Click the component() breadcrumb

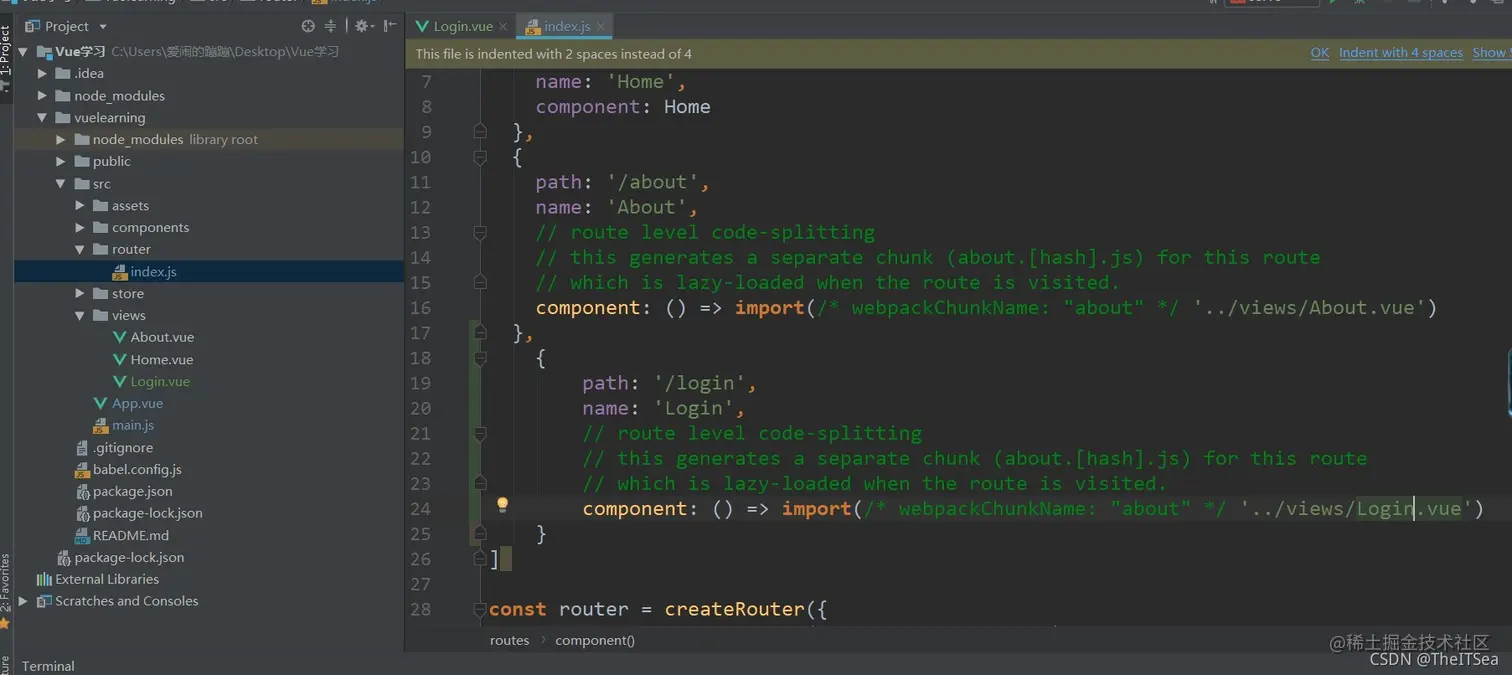(595, 641)
